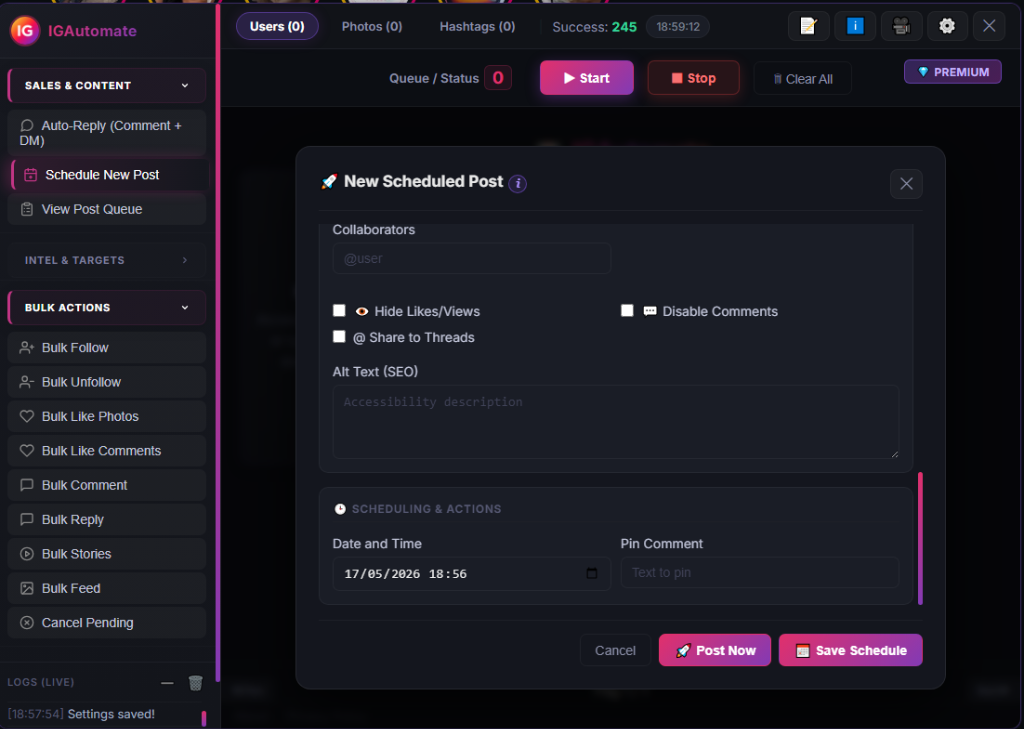The width and height of the screenshot is (1024, 729).
Task: Click Clear All button
Action: click(803, 78)
